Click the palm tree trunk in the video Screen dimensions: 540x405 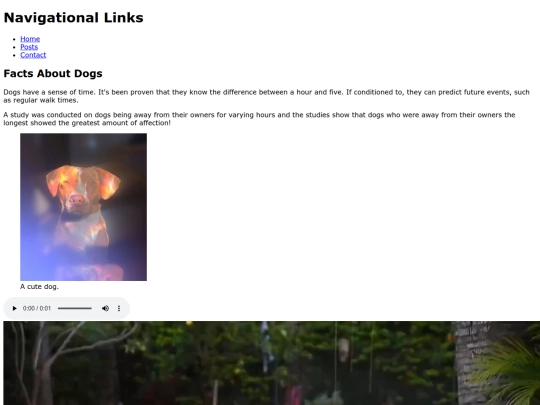pos(470,363)
